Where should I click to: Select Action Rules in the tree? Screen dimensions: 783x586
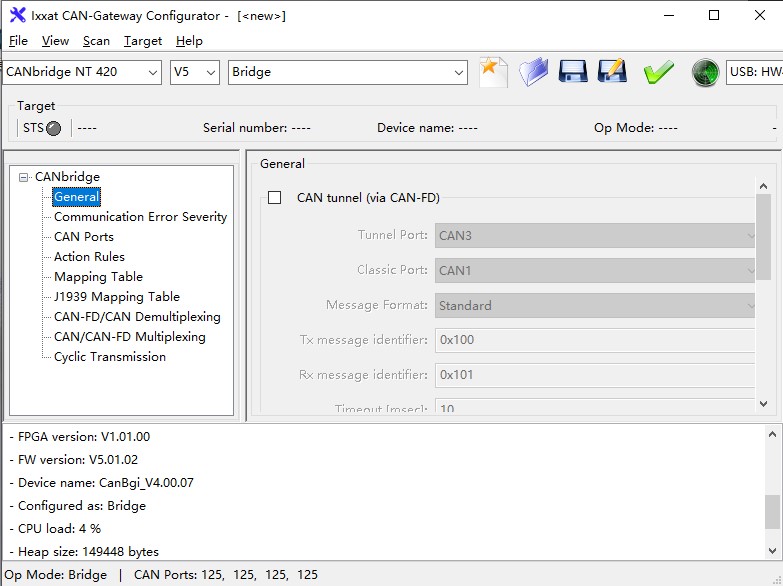click(x=89, y=257)
